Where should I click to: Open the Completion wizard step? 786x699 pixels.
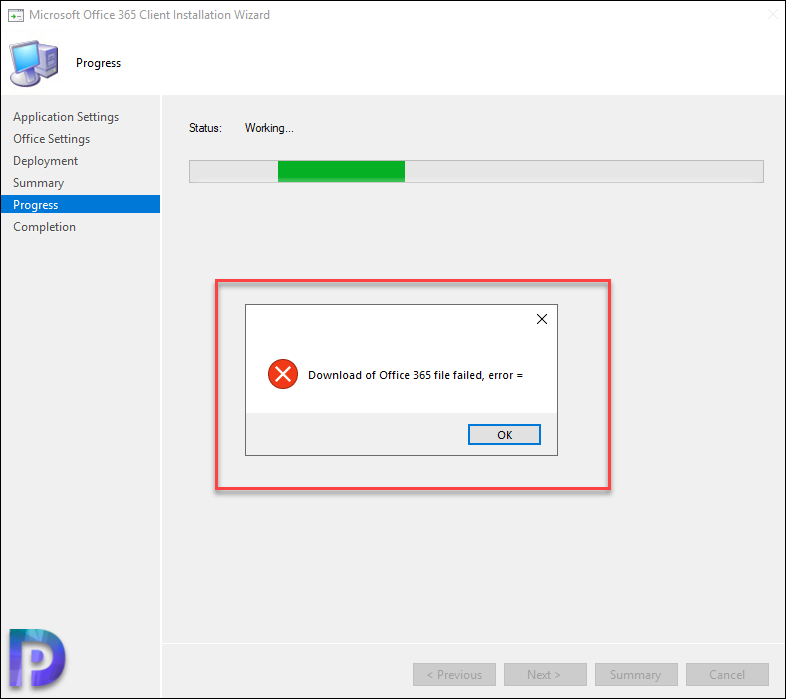(x=45, y=227)
